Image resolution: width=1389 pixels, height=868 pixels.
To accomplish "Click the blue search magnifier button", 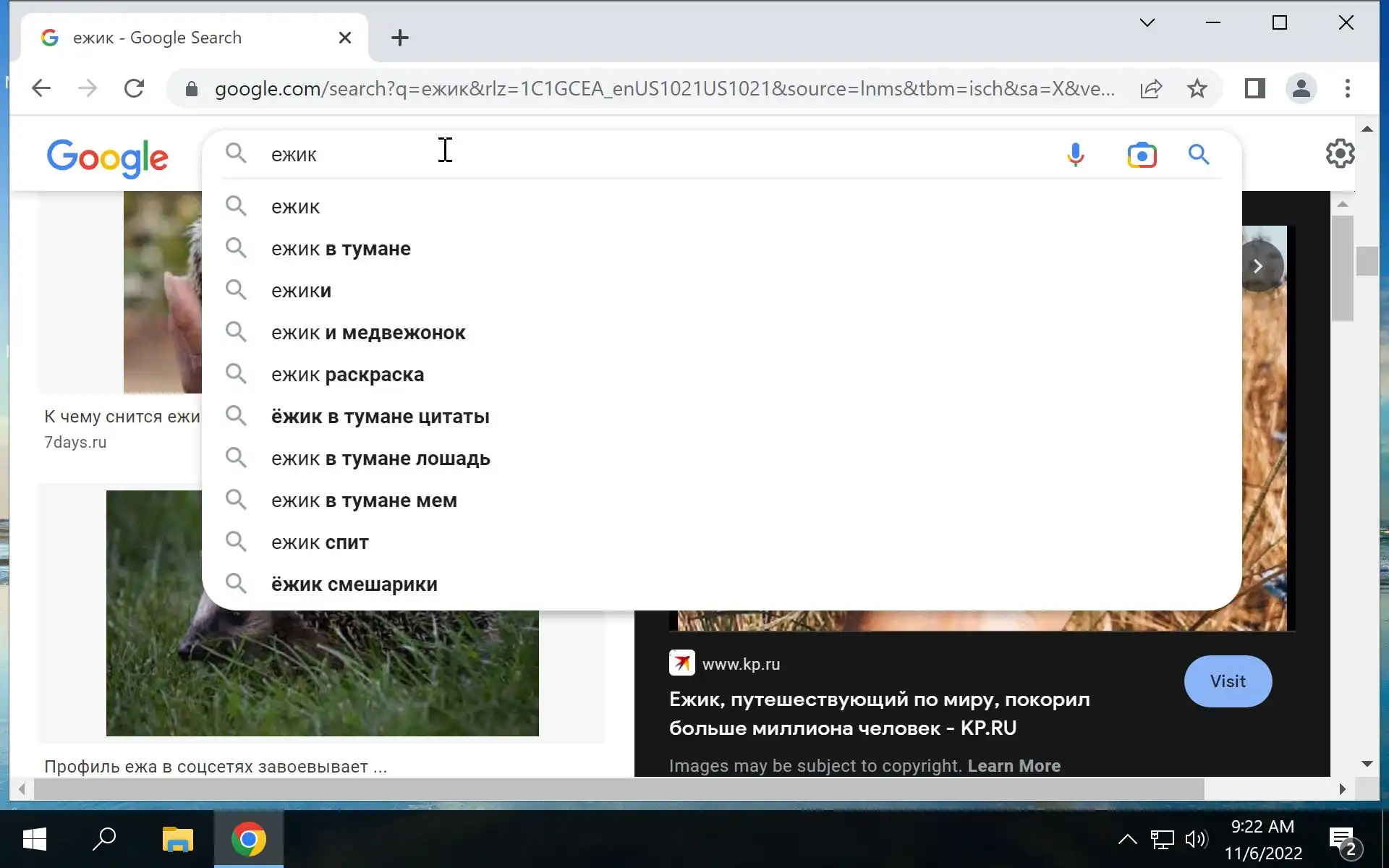I will tap(1199, 155).
